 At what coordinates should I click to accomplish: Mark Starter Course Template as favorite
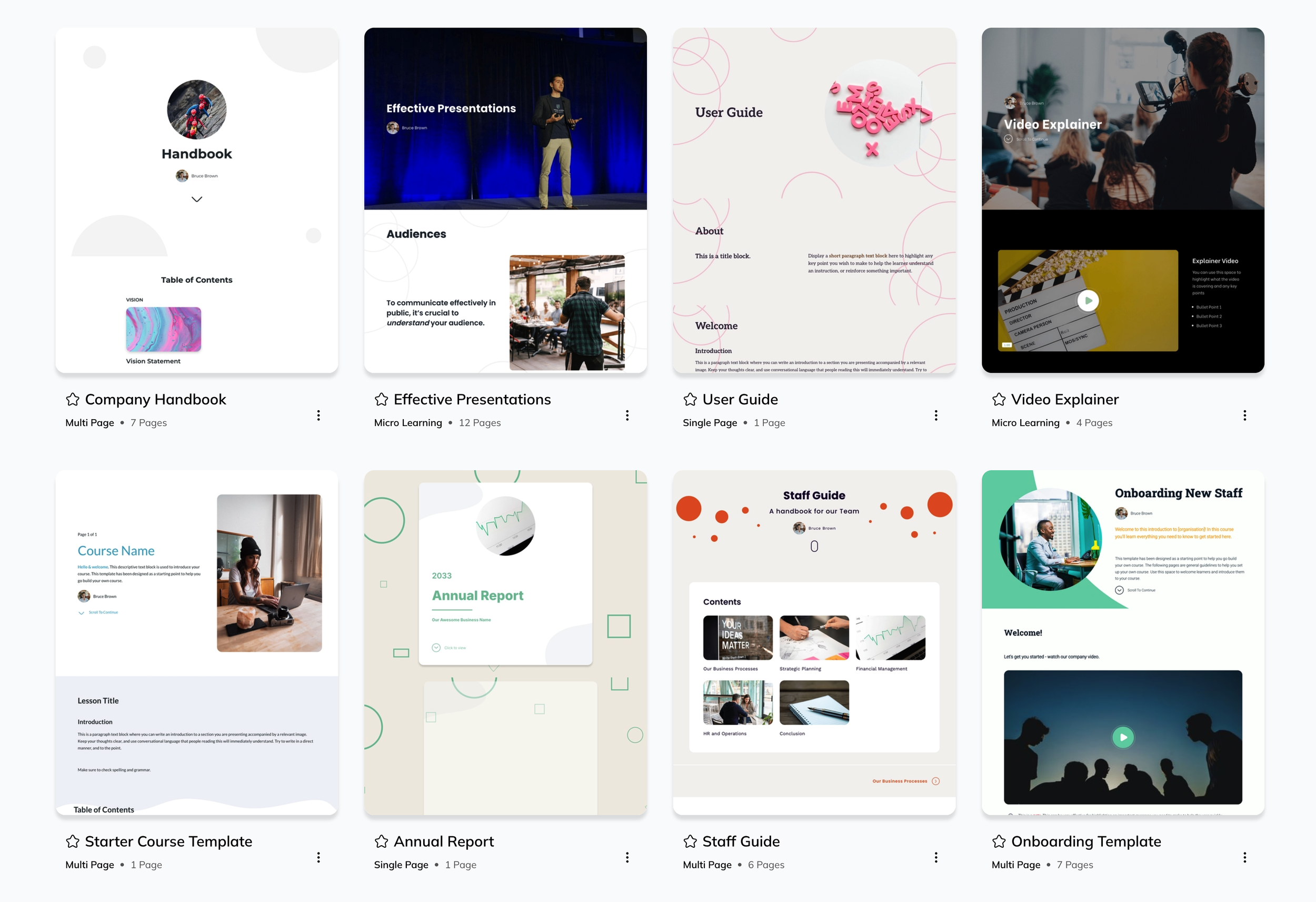tap(73, 841)
